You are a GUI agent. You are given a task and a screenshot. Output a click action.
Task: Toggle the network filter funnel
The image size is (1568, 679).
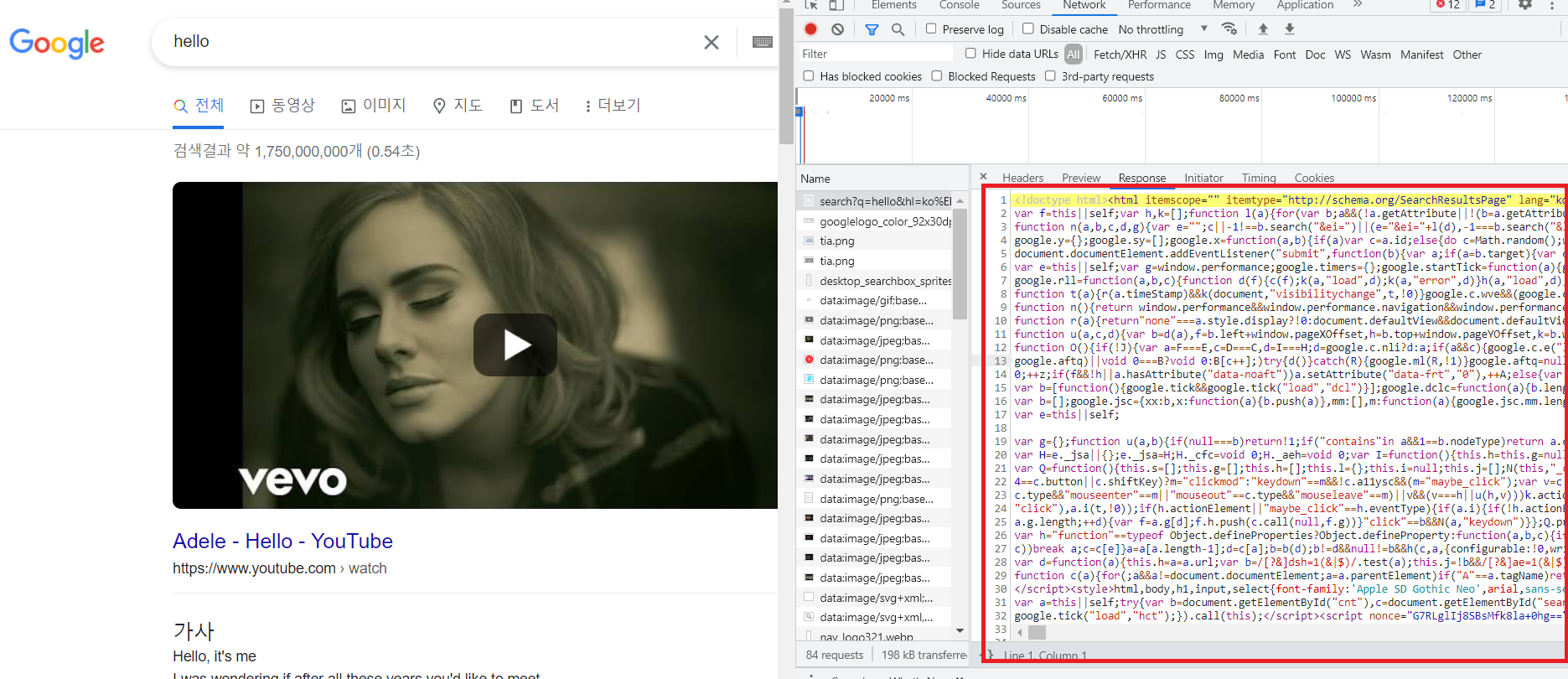(872, 29)
